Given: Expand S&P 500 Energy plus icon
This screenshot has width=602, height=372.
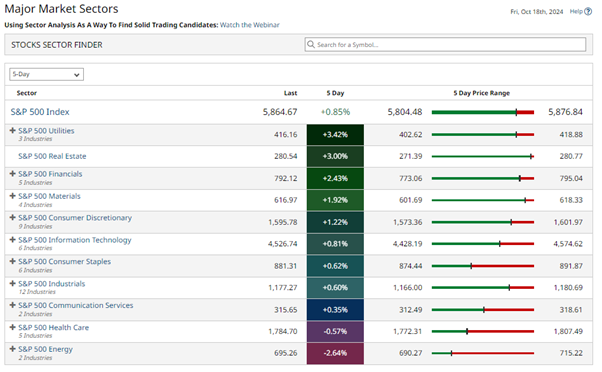Looking at the screenshot, I should pos(13,349).
